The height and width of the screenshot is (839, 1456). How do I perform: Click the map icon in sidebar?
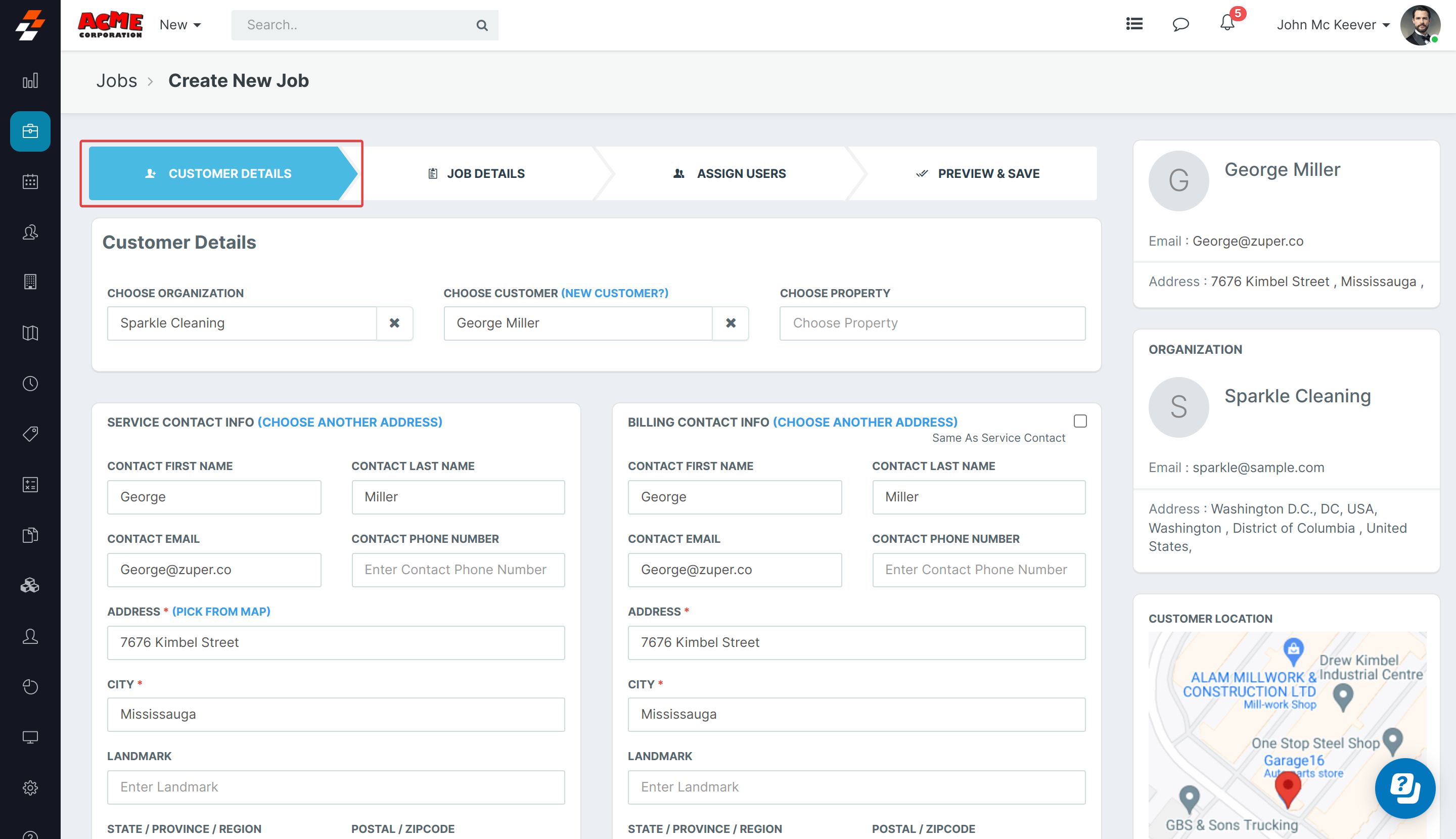click(30, 333)
